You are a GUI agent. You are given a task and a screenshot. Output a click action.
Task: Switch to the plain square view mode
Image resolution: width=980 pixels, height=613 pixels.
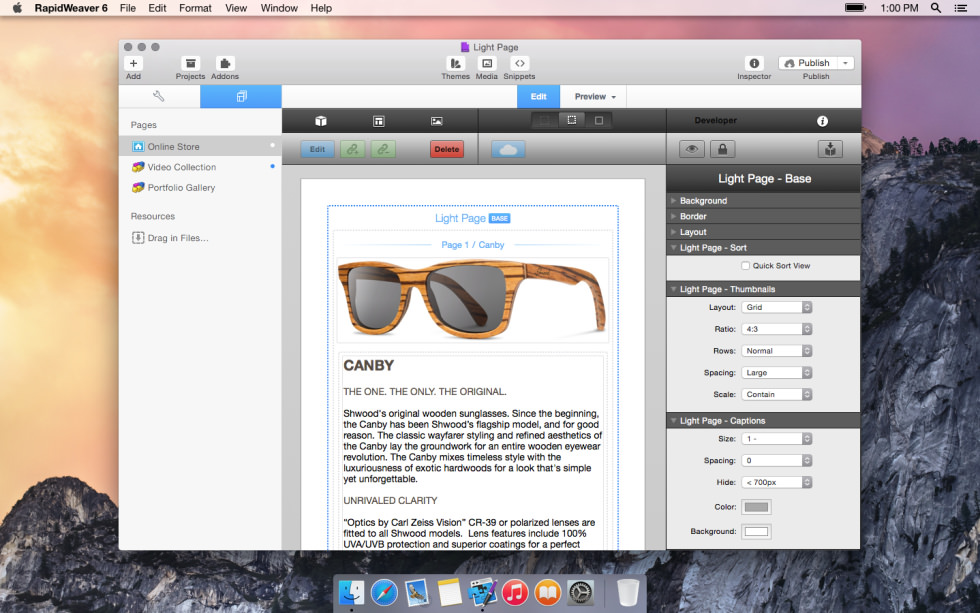pyautogui.click(x=599, y=120)
